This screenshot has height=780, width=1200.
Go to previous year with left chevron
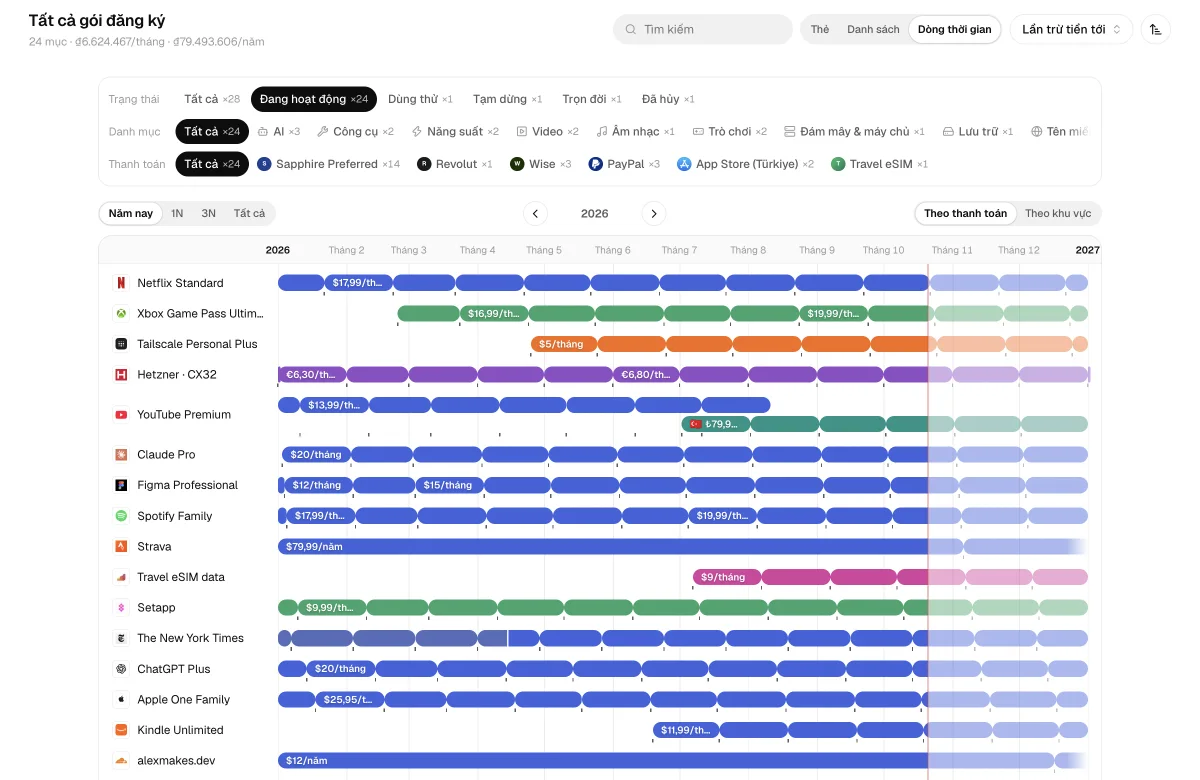point(535,213)
